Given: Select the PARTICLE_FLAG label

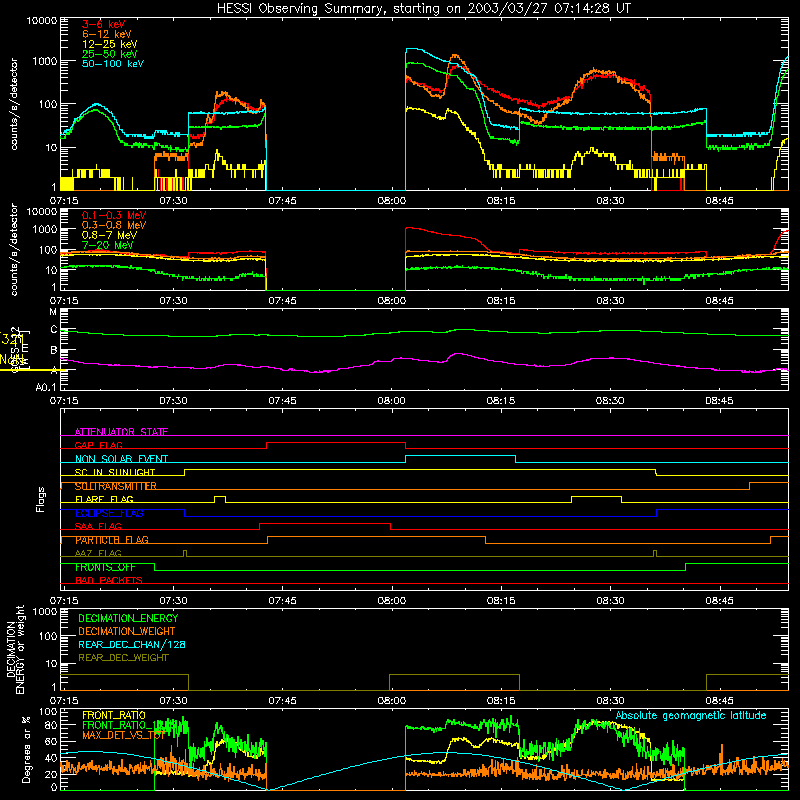Looking at the screenshot, I should tap(112, 540).
